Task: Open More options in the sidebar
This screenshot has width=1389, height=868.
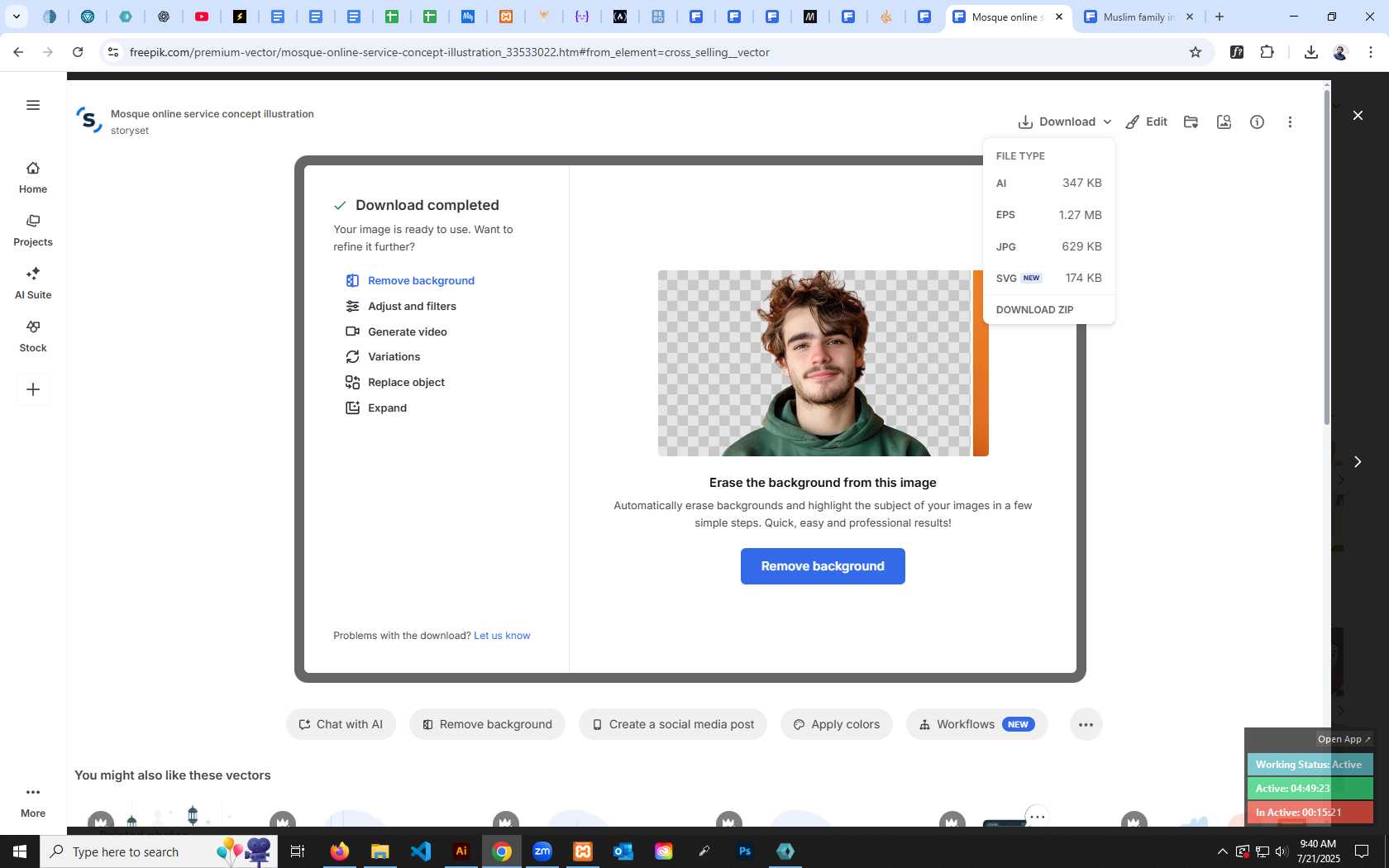Action: tap(33, 802)
